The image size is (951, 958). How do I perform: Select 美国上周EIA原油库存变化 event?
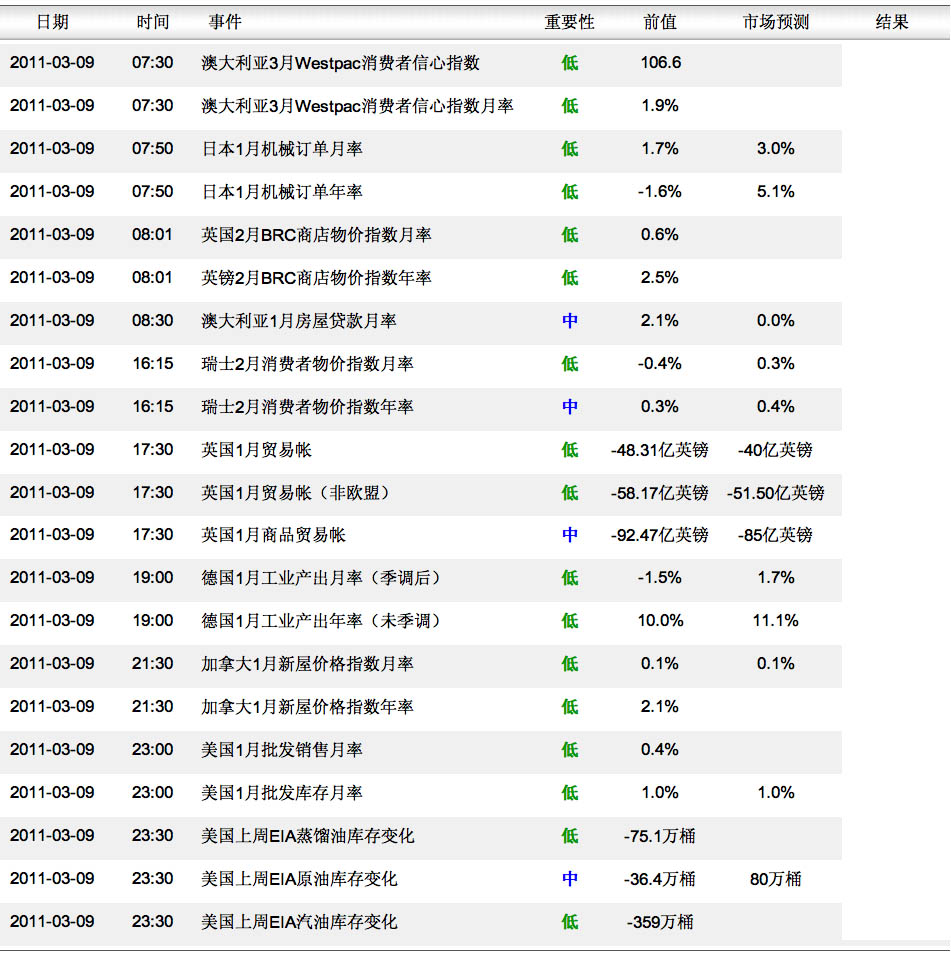click(299, 879)
